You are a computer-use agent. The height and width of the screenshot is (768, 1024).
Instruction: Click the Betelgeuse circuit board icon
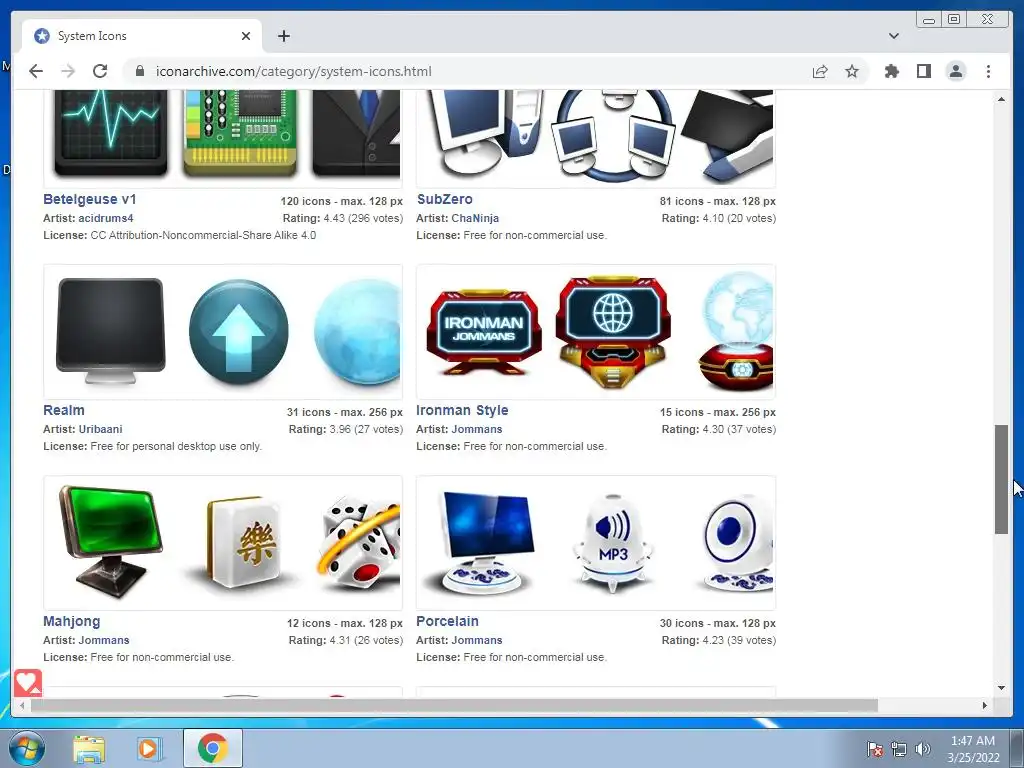coord(240,133)
